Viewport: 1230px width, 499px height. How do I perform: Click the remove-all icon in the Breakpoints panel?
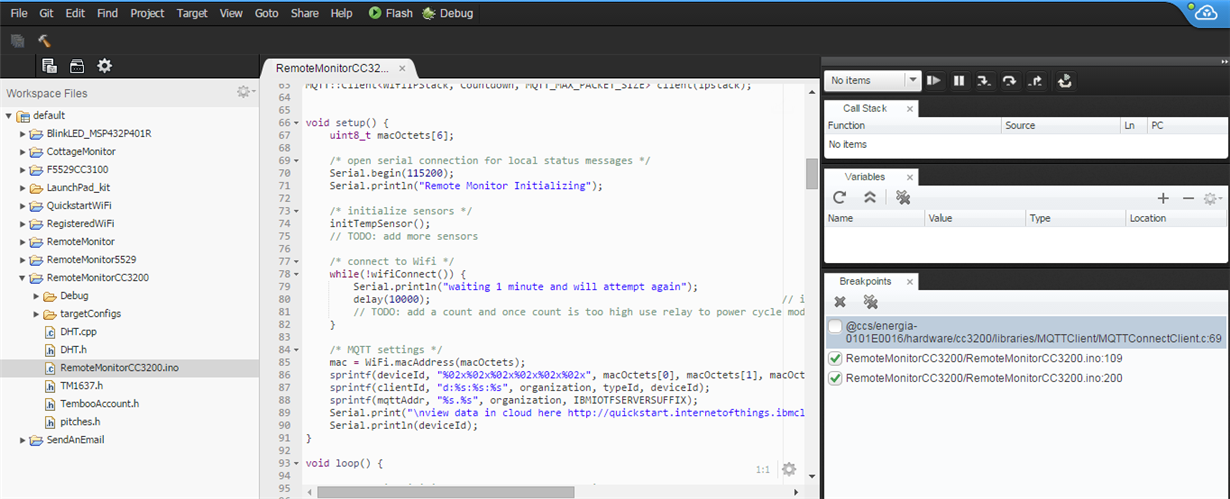pyautogui.click(x=870, y=301)
